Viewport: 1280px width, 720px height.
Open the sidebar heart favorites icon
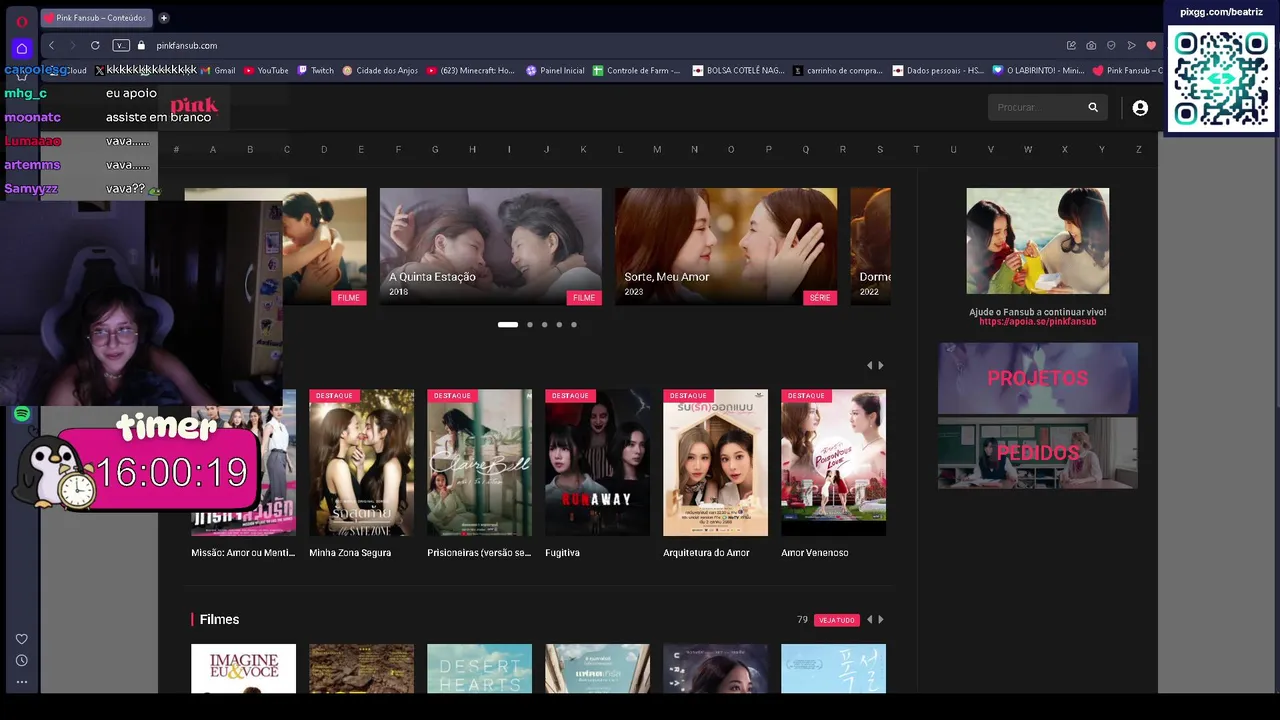(21, 639)
